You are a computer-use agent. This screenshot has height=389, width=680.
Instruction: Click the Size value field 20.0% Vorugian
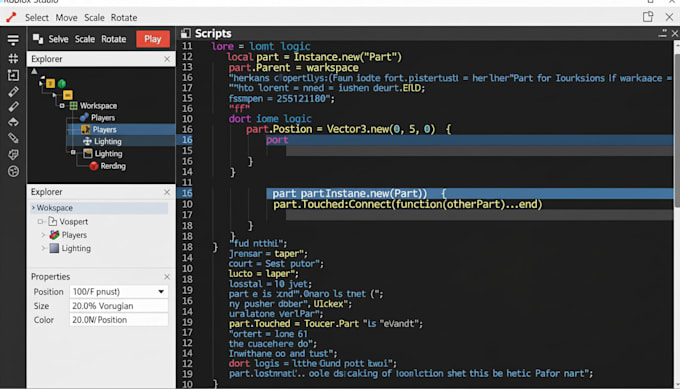point(118,306)
